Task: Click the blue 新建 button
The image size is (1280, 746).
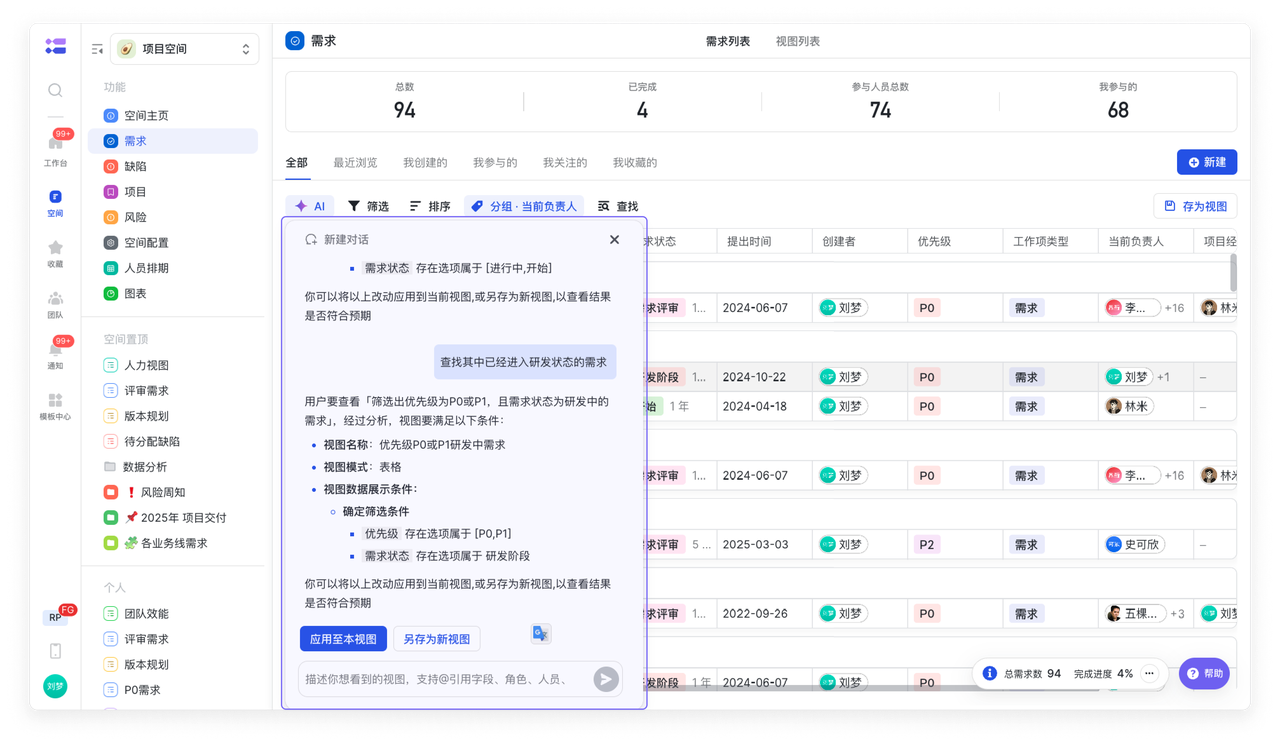Action: click(x=1206, y=162)
